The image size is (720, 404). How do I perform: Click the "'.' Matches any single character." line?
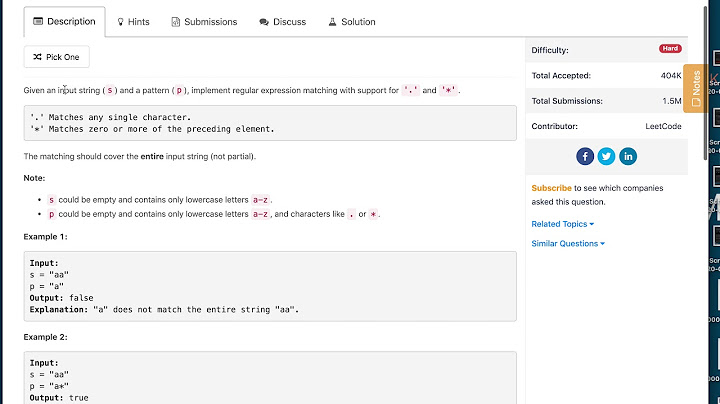(x=110, y=117)
